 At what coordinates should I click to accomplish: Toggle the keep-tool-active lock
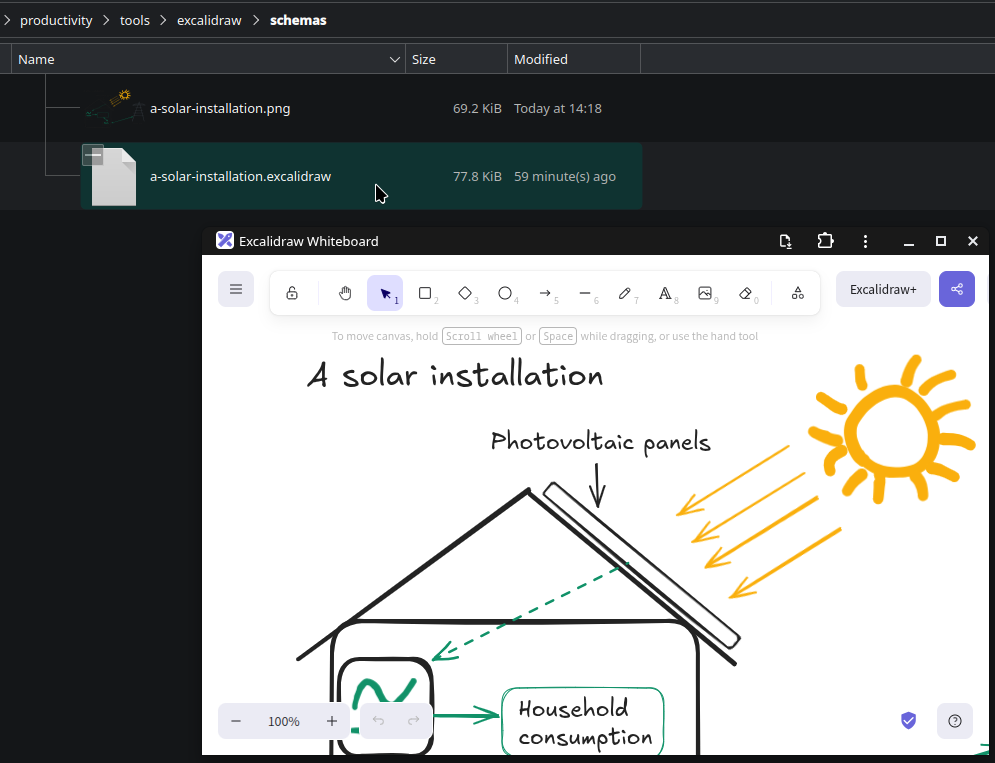click(292, 293)
